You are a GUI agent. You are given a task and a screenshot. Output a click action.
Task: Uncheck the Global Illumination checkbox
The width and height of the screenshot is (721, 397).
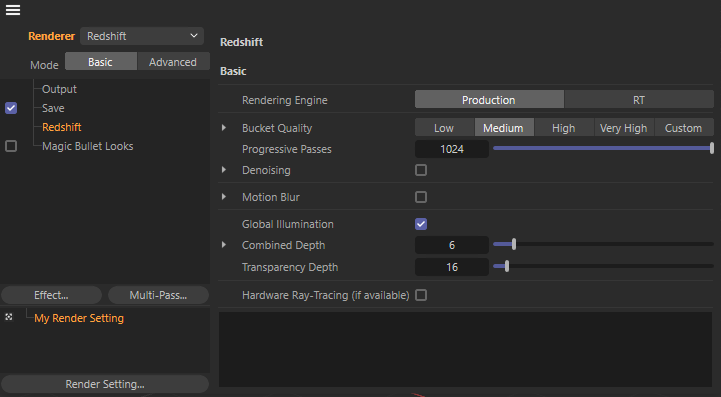pos(421,224)
